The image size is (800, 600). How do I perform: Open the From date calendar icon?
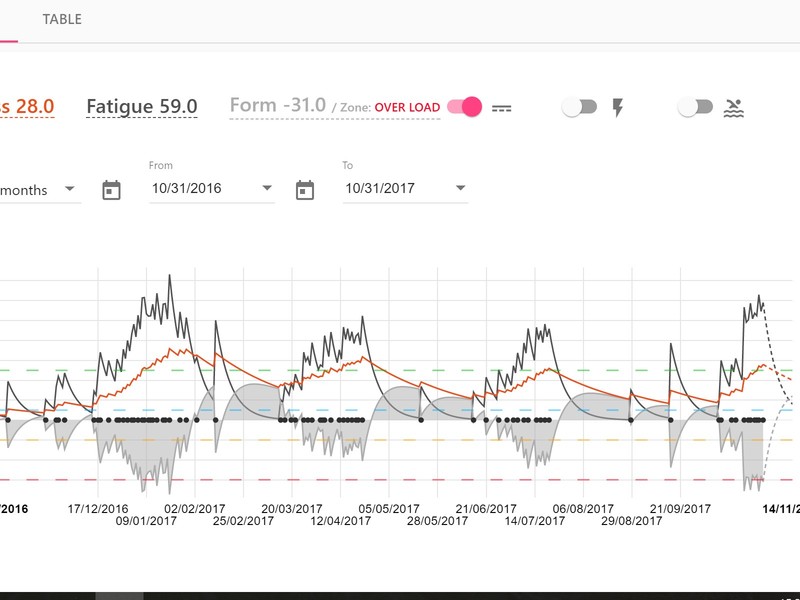tap(111, 190)
